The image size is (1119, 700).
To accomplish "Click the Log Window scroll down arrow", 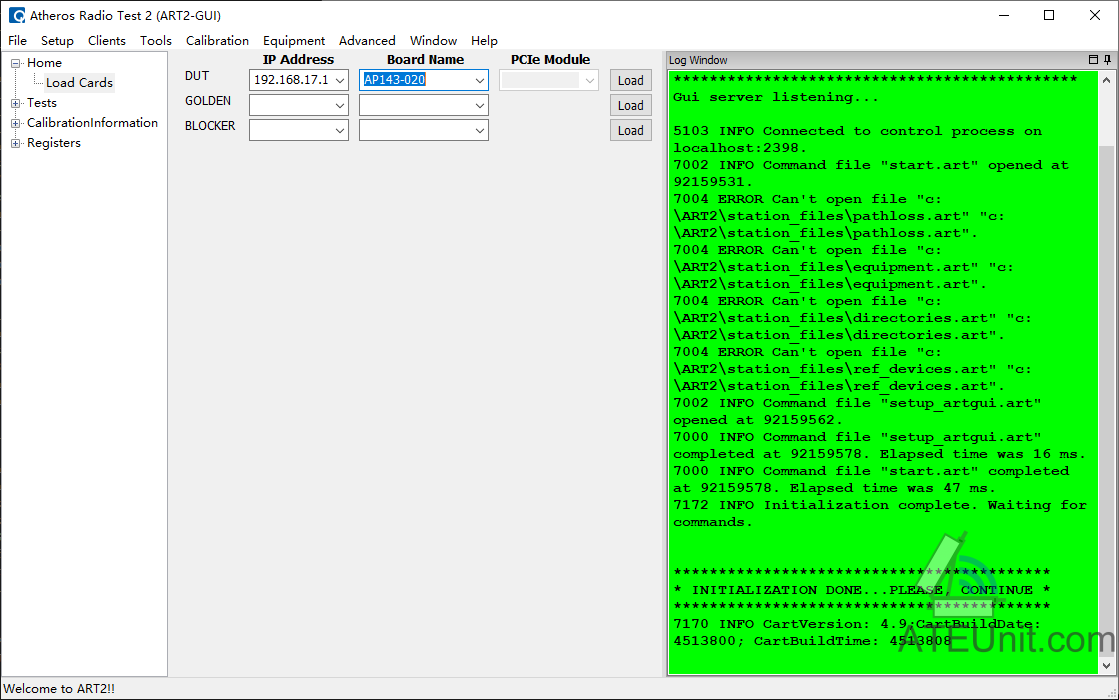I will (x=1106, y=666).
